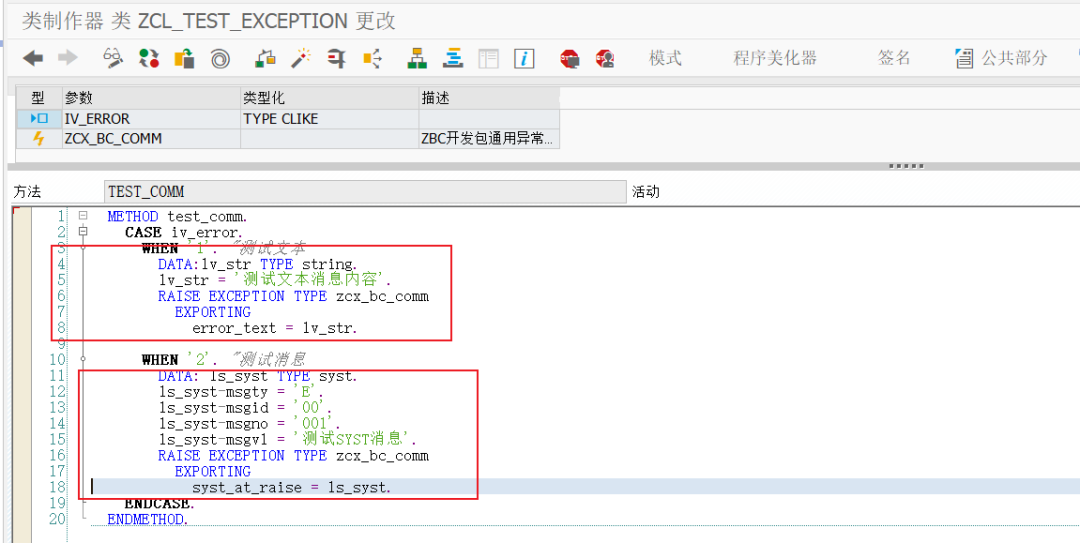Image resolution: width=1080 pixels, height=543 pixels.
Task: Show the navigation window icon
Action: click(x=452, y=58)
